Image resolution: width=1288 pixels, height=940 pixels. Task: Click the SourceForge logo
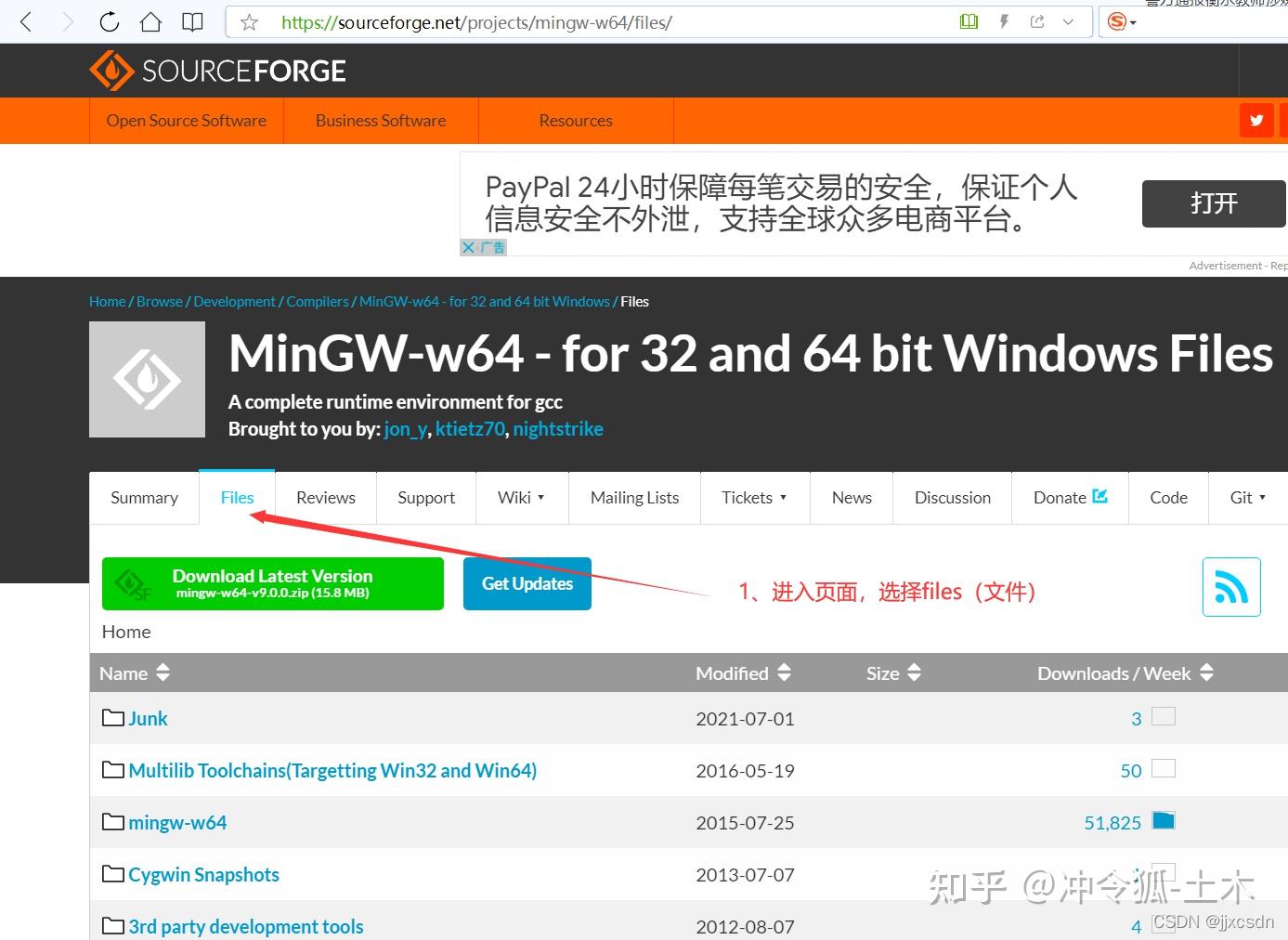[x=216, y=70]
